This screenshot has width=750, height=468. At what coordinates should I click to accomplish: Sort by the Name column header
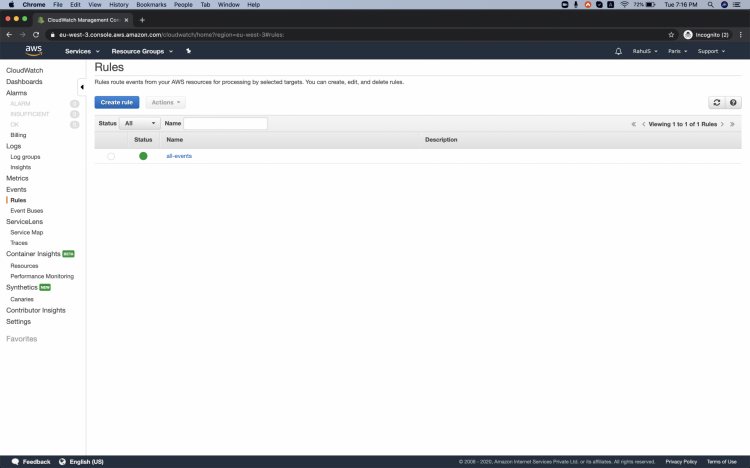175,140
